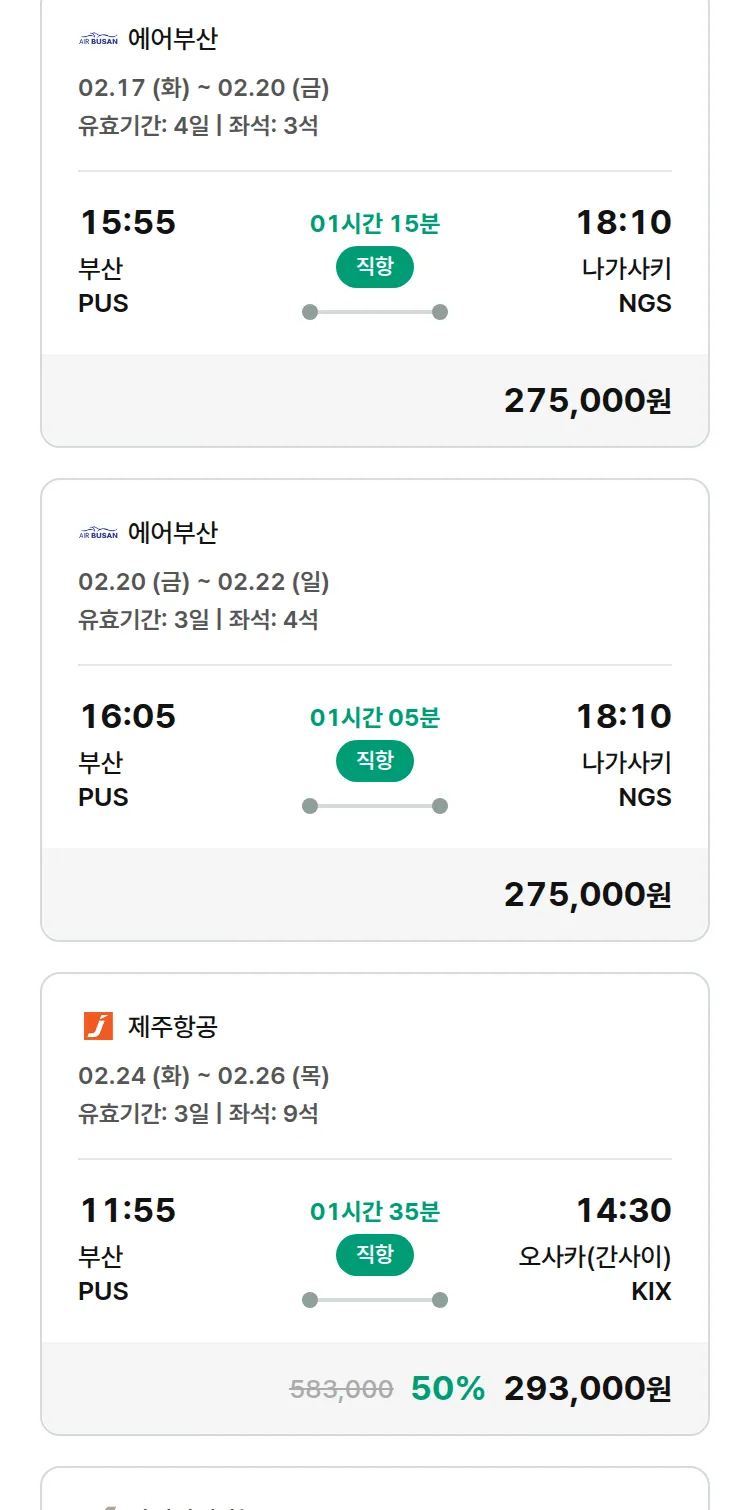
Task: Click the 직항 badge on 16:05 flight
Action: 375,760
